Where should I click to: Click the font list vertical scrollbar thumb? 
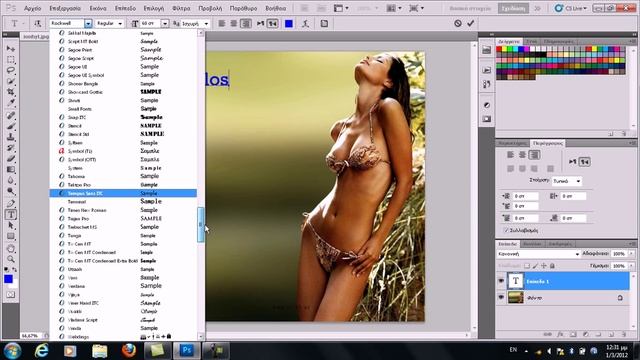200,224
